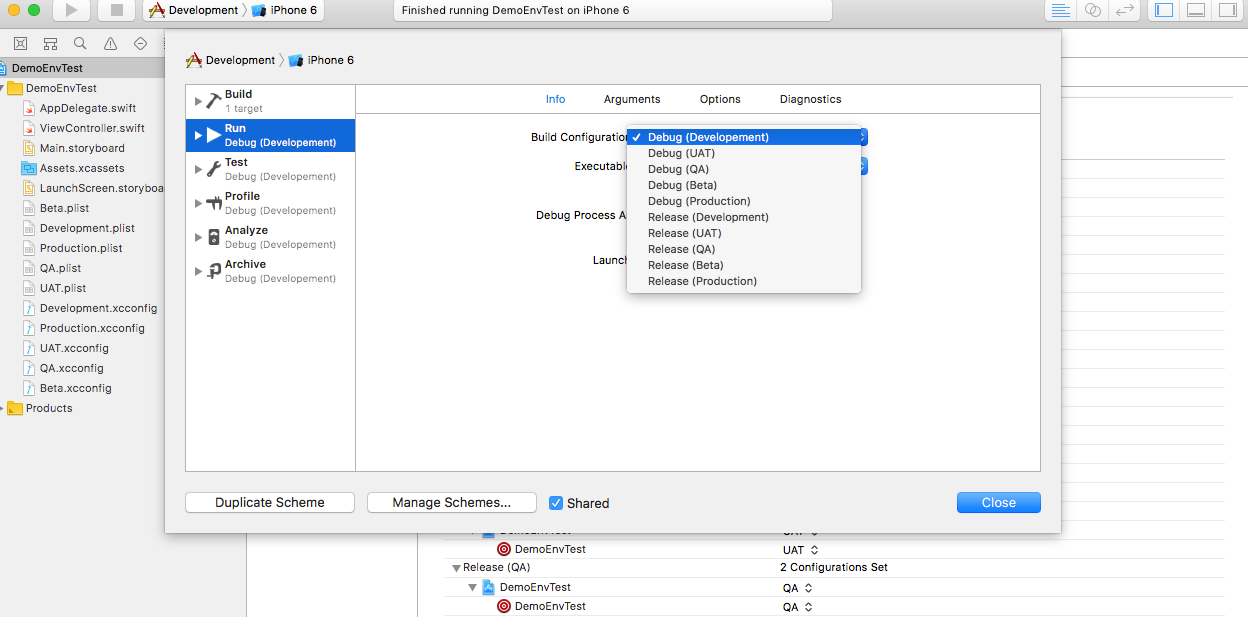The width and height of the screenshot is (1248, 617).
Task: Choose Release (UAT) configuration
Action: point(744,233)
